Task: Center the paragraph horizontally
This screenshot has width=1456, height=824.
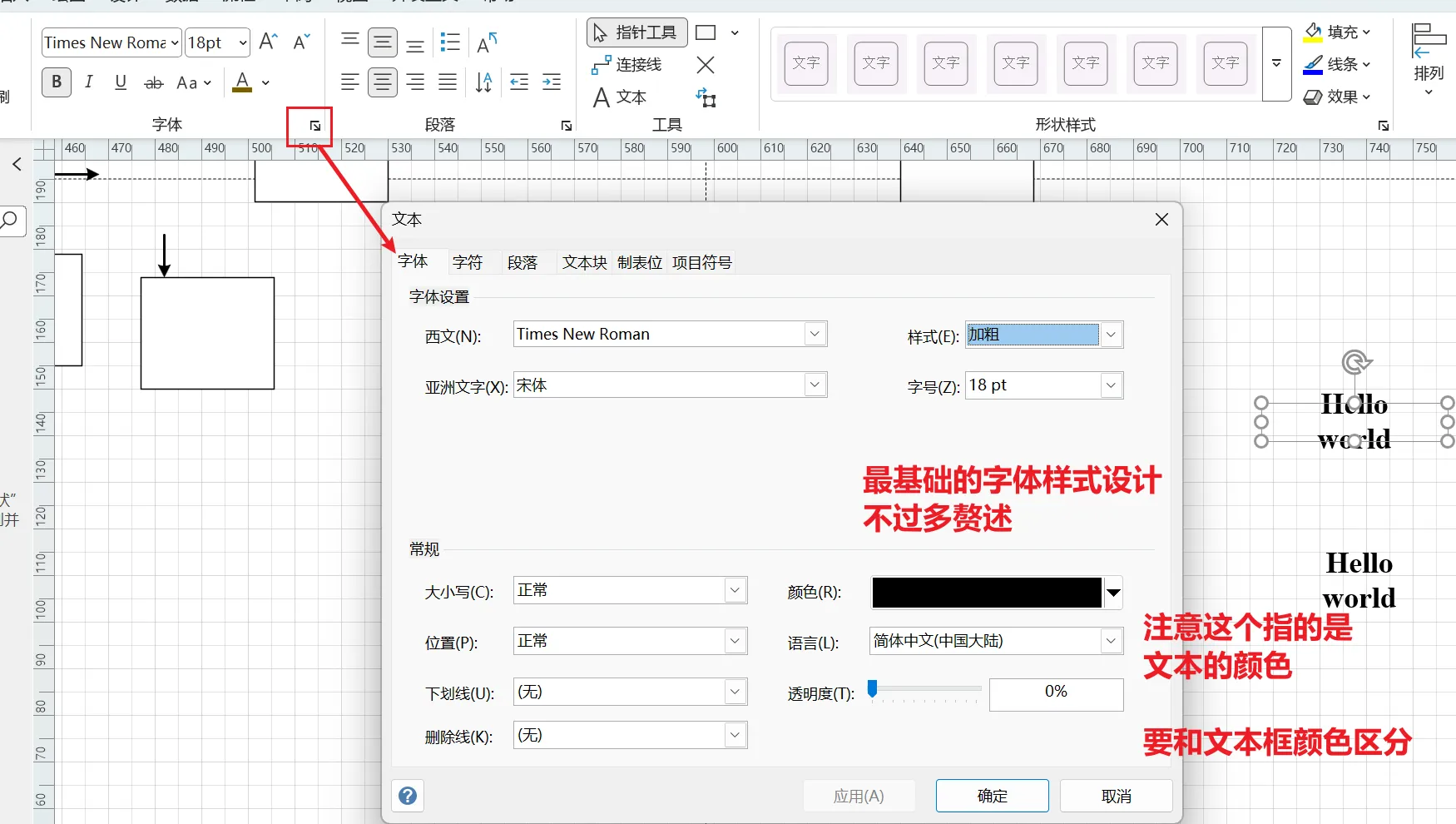Action: coord(383,82)
